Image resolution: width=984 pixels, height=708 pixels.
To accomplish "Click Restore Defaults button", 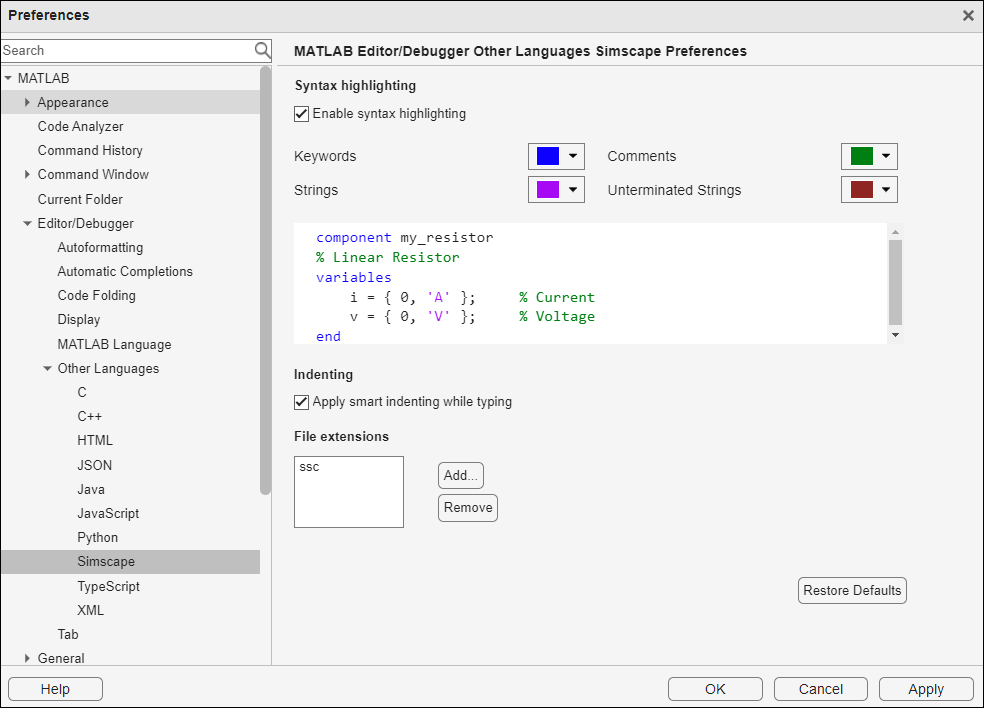I will tap(852, 591).
